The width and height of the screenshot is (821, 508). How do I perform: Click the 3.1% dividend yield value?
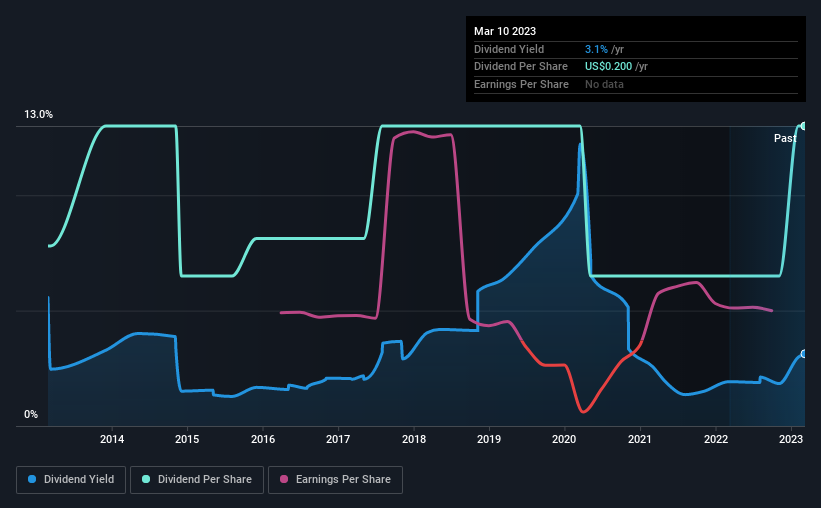point(596,49)
